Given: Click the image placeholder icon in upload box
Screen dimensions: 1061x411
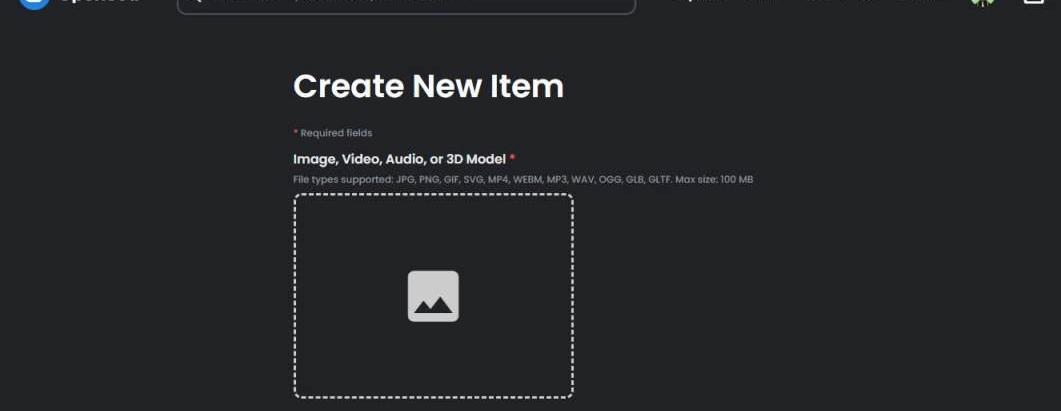Looking at the screenshot, I should [433, 296].
